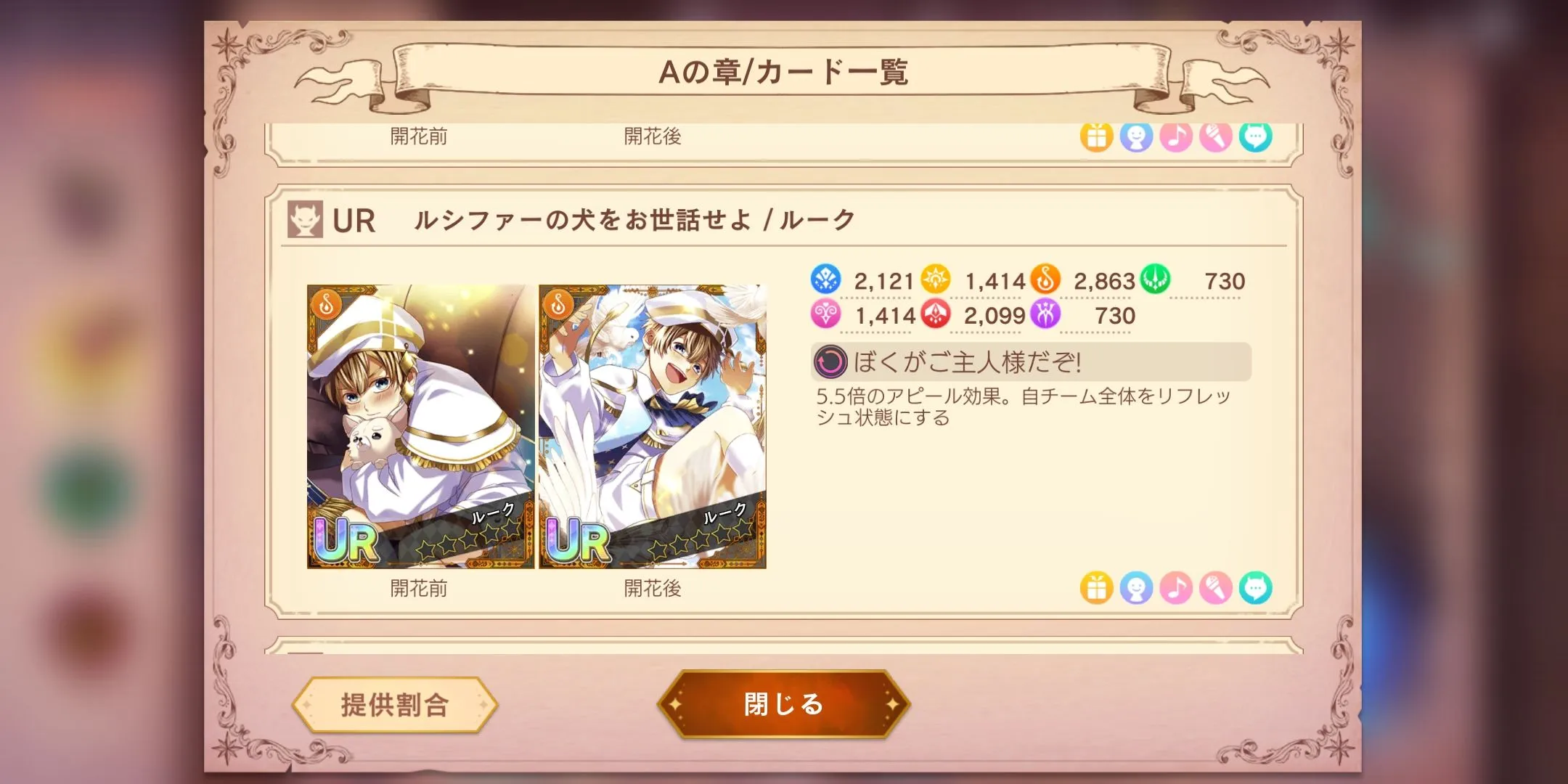Screen dimensions: 1568x784
Task: Tap the yellow gift icon in the Luke card row
Action: [1096, 588]
